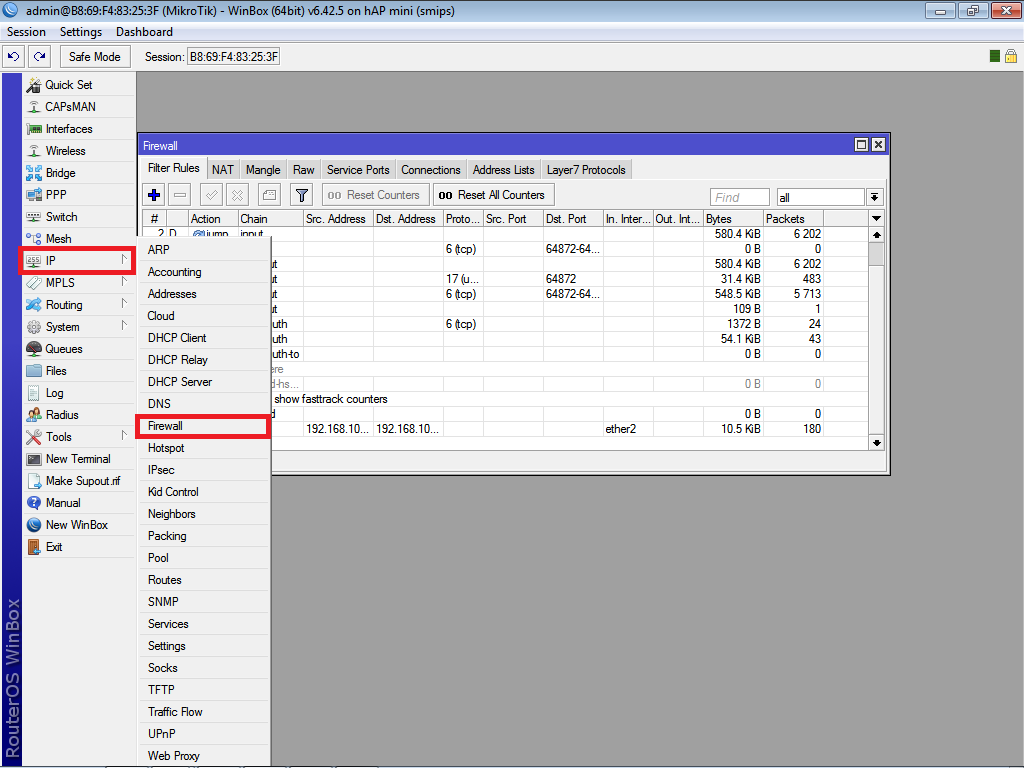Click the Reset All Counters button
The height and width of the screenshot is (768, 1029).
[x=493, y=195]
